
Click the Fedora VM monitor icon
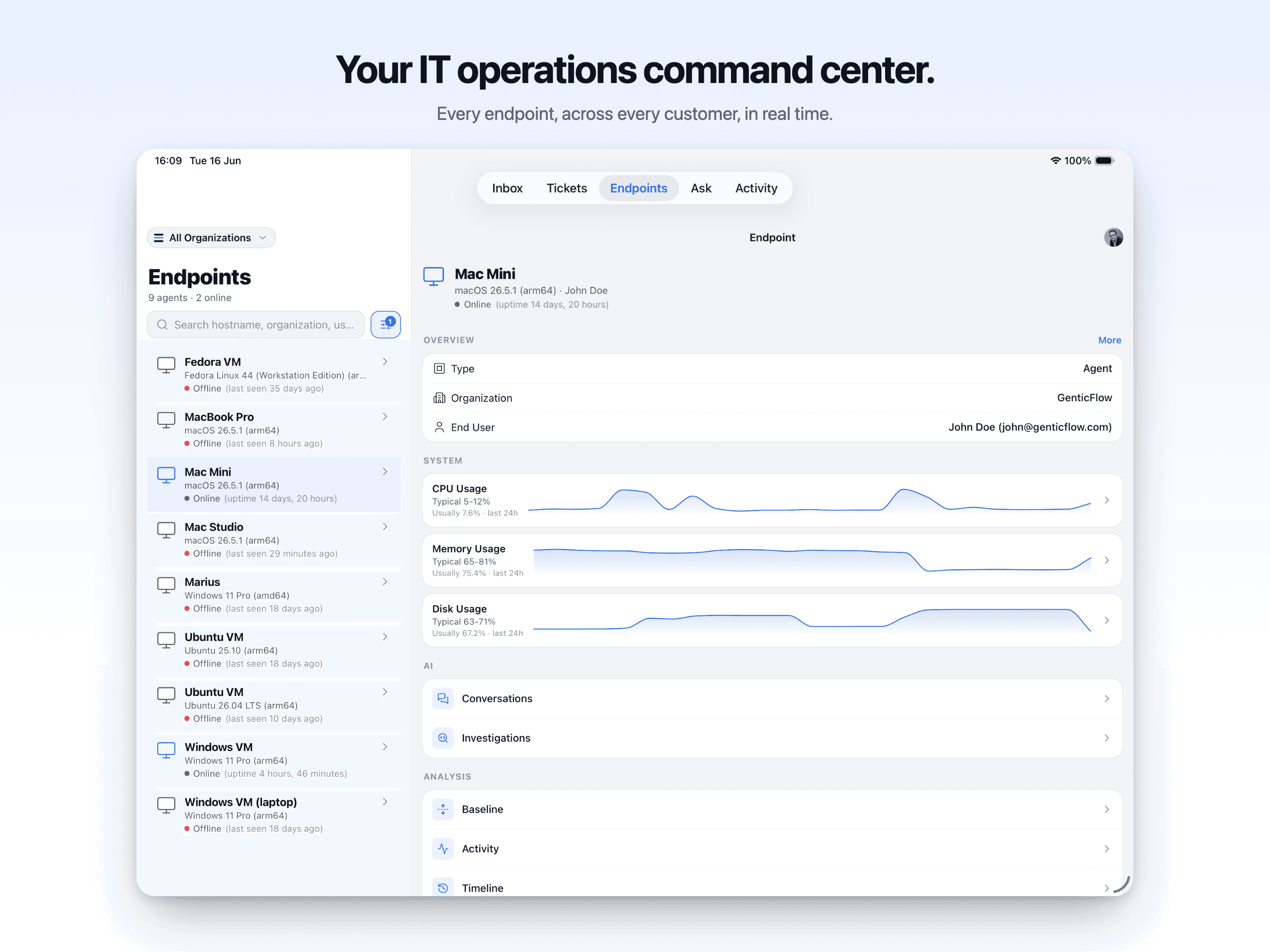pos(166,365)
